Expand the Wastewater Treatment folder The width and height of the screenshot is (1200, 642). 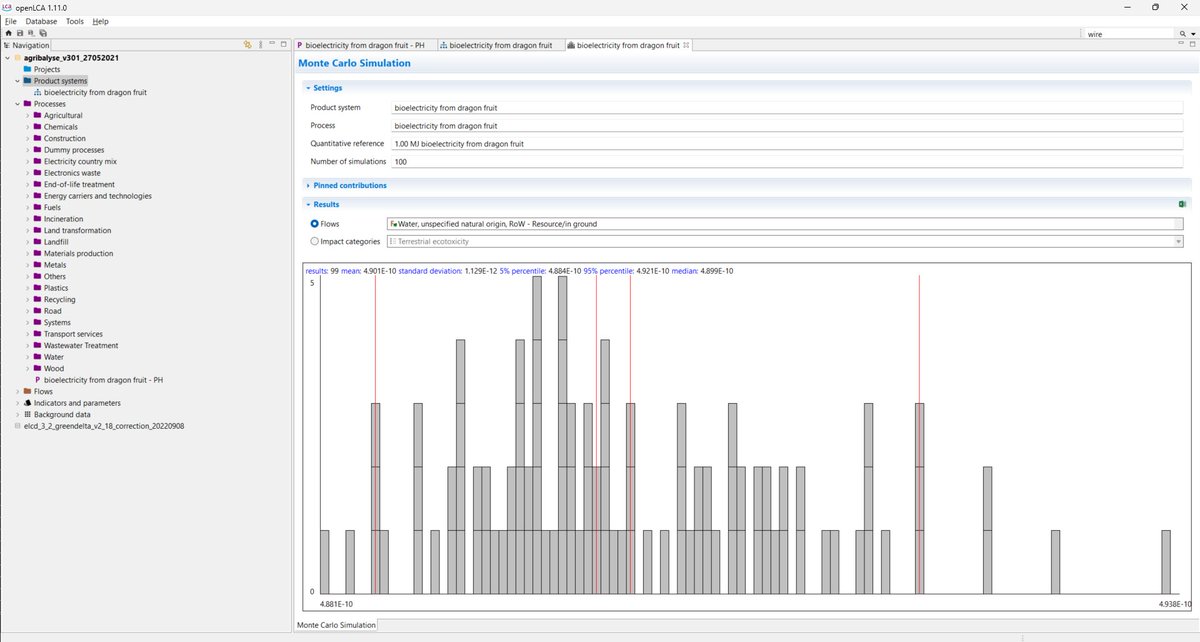click(27, 345)
